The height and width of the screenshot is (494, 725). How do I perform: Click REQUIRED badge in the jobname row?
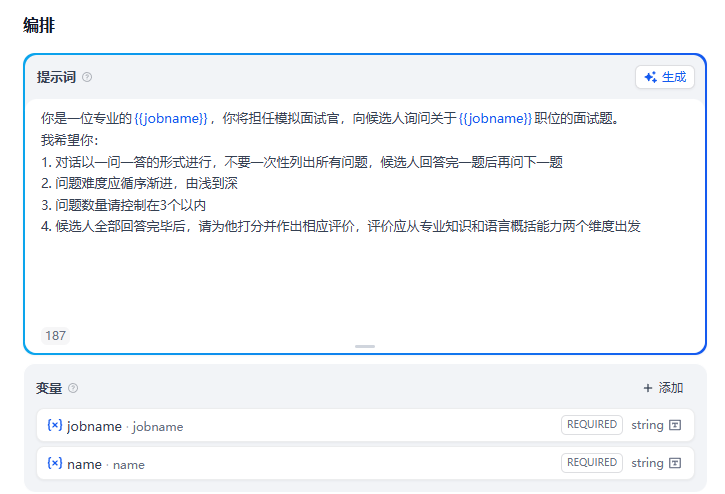[x=592, y=425]
